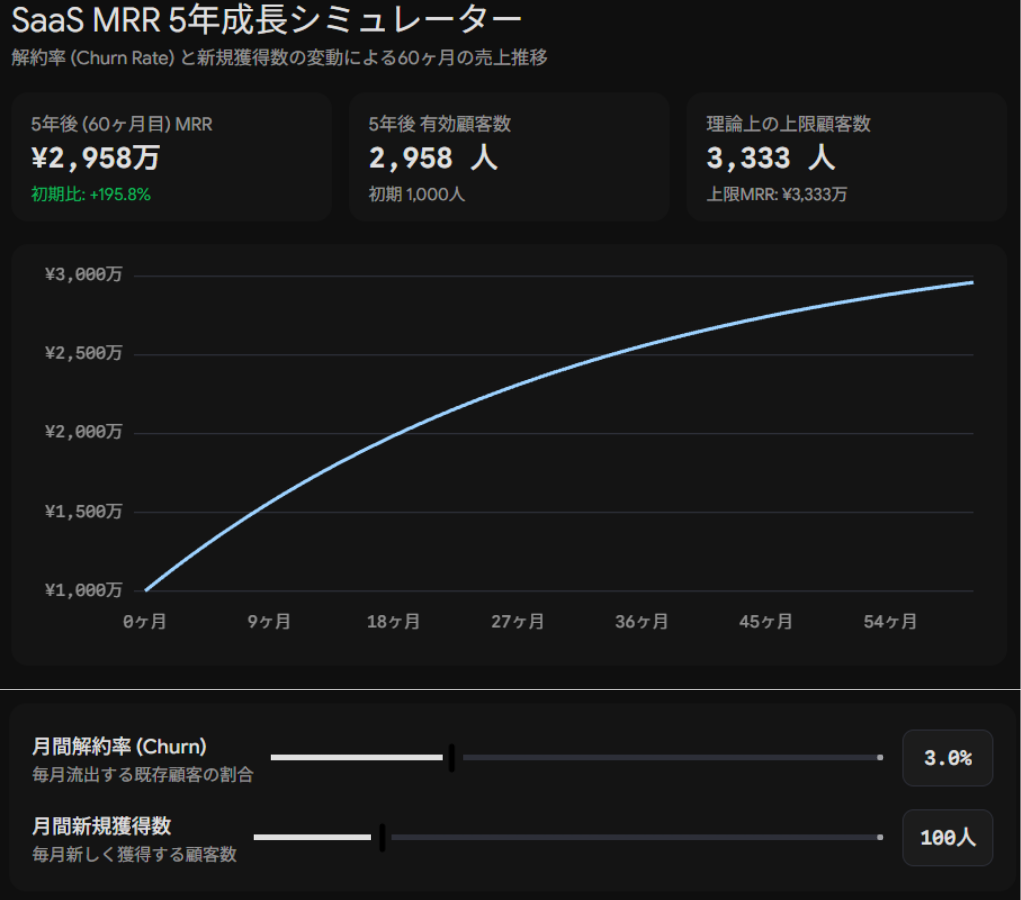
Task: Click the right end of the acquisition slider track
Action: pyautogui.click(x=880, y=837)
